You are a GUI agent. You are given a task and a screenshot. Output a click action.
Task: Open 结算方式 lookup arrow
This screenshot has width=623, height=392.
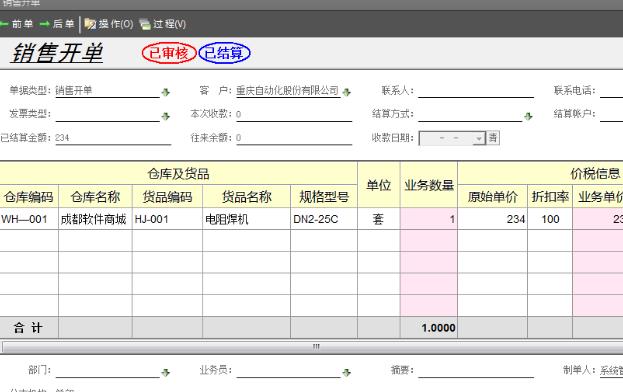pos(528,116)
